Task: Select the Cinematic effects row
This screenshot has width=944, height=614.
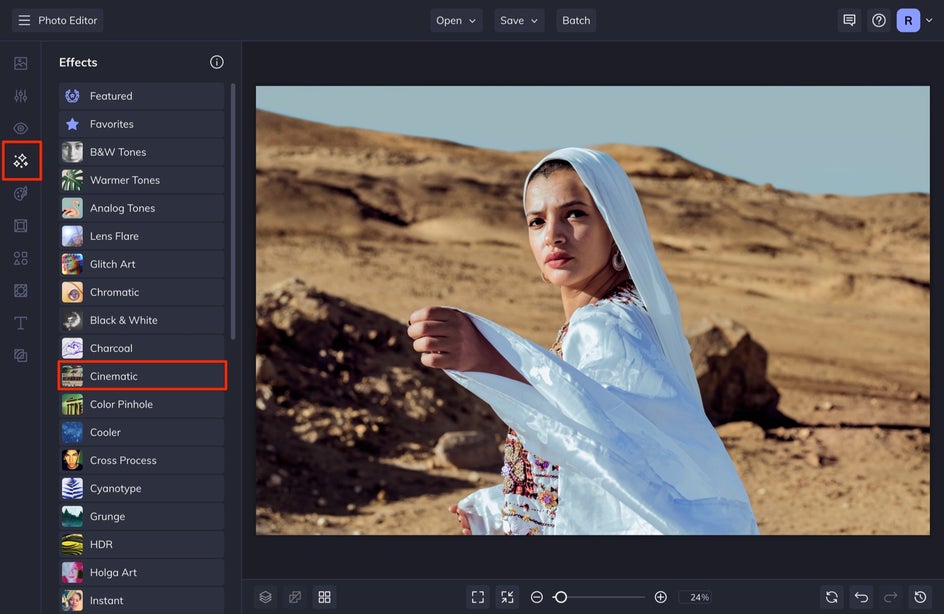Action: (141, 376)
